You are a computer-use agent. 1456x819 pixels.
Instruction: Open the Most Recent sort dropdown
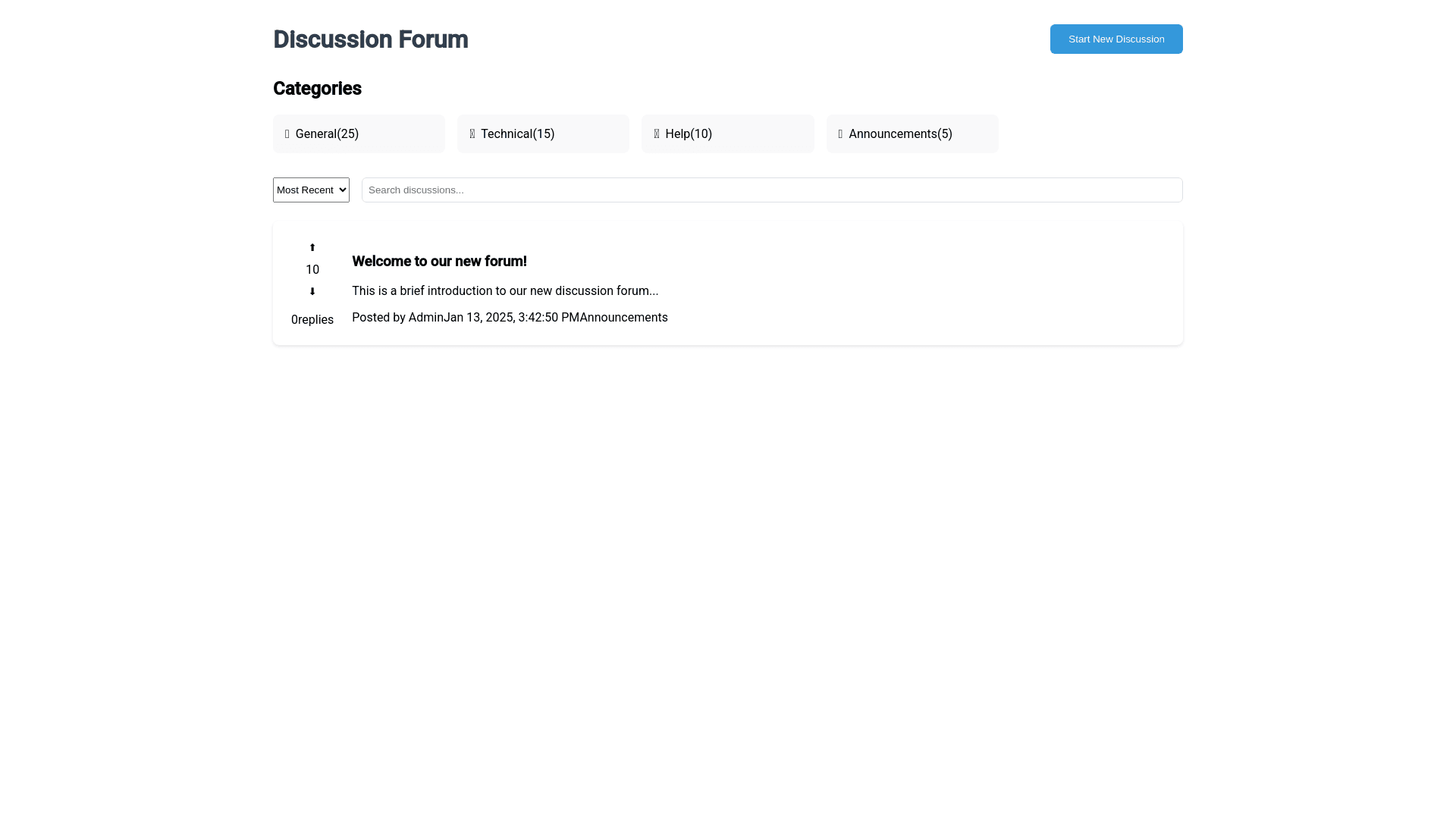311,190
